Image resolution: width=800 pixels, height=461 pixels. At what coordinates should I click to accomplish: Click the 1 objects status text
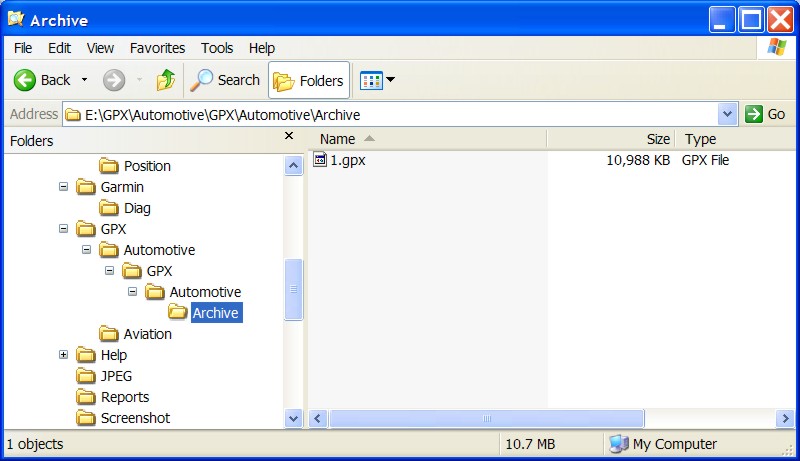[x=35, y=444]
